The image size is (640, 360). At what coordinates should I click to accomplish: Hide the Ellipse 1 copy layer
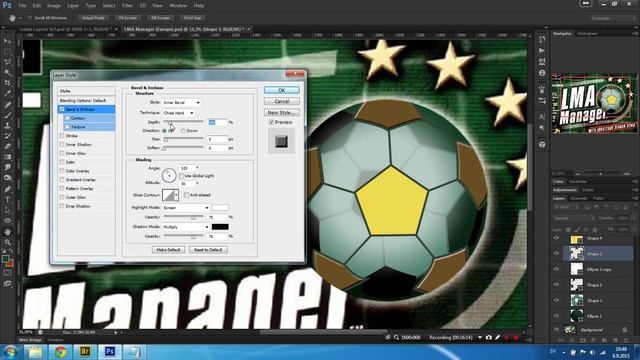(557, 269)
